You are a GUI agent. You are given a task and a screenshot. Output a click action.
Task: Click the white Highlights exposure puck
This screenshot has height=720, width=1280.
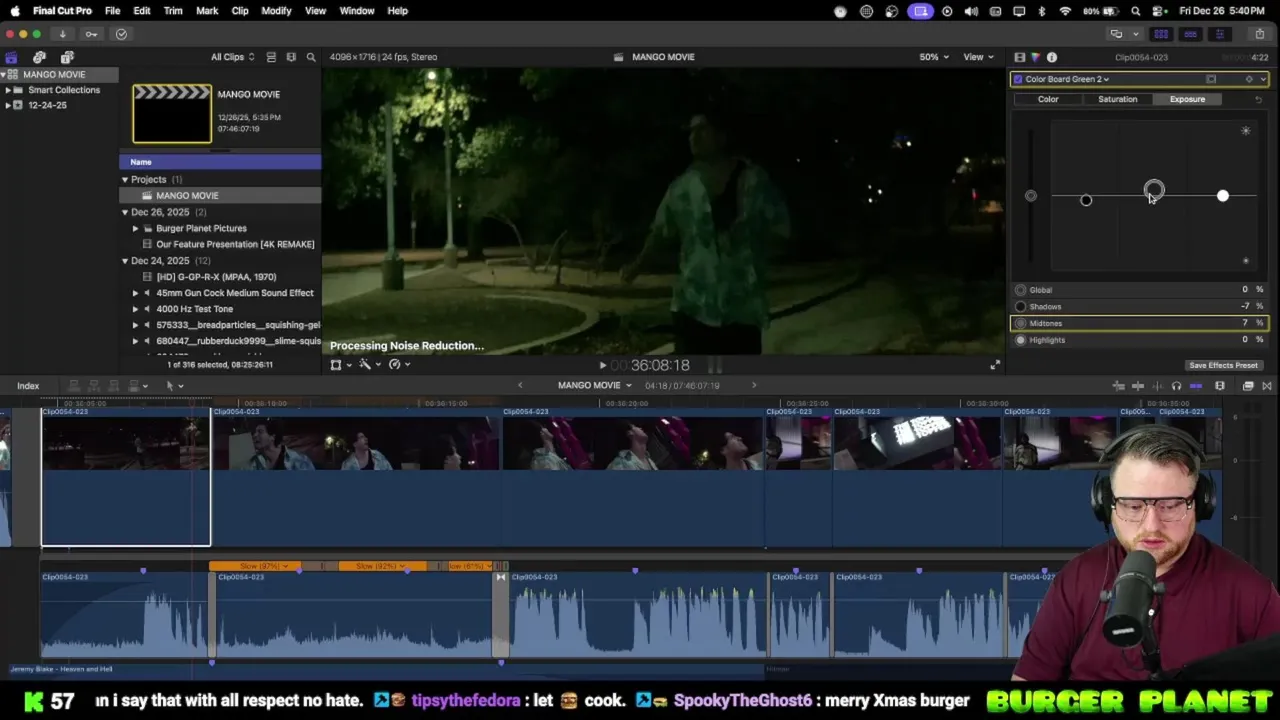click(x=1222, y=196)
